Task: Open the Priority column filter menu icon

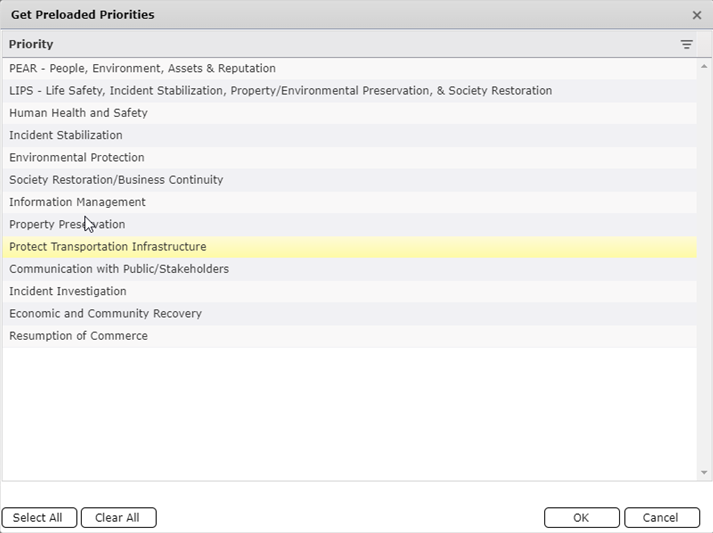Action: 686,45
